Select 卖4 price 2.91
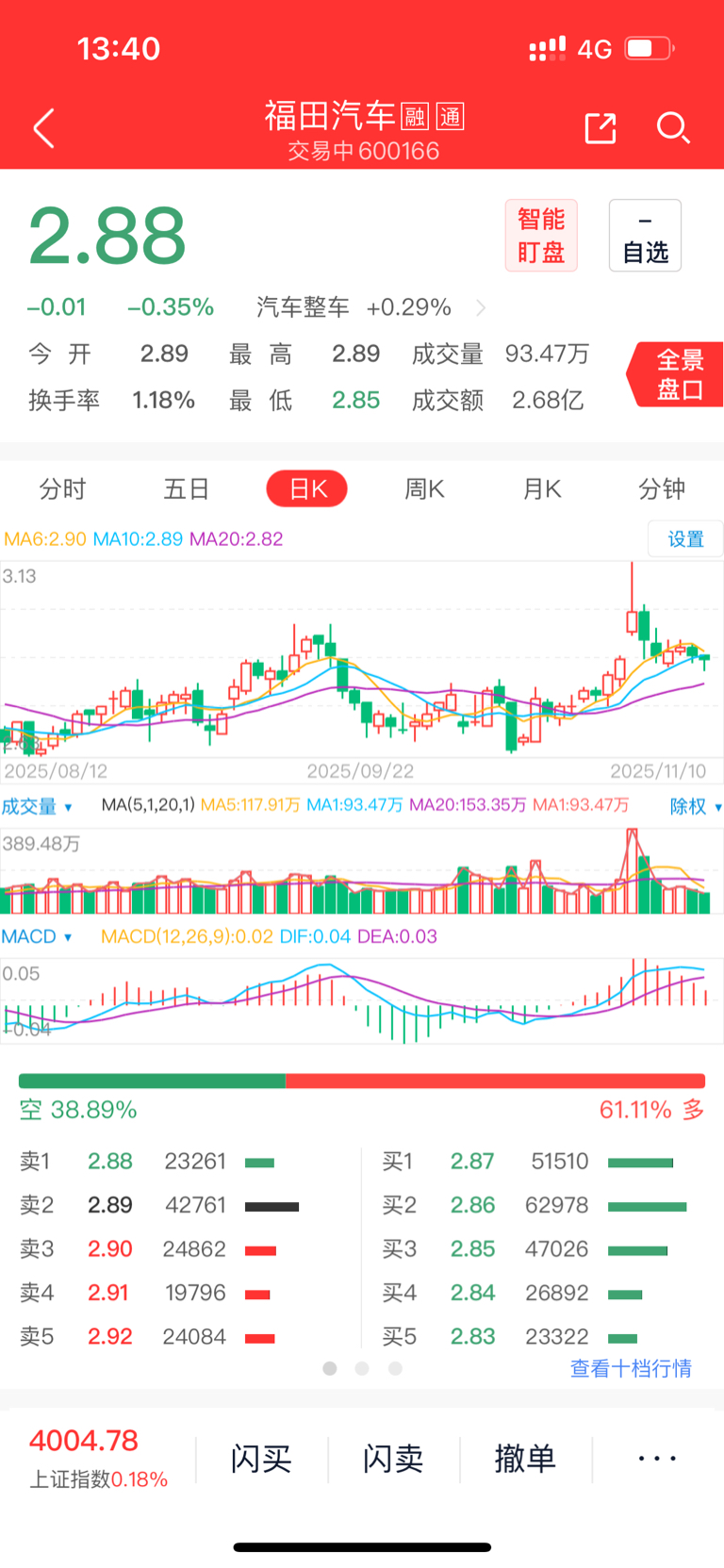This screenshot has height=1568, width=724. pos(108,1293)
